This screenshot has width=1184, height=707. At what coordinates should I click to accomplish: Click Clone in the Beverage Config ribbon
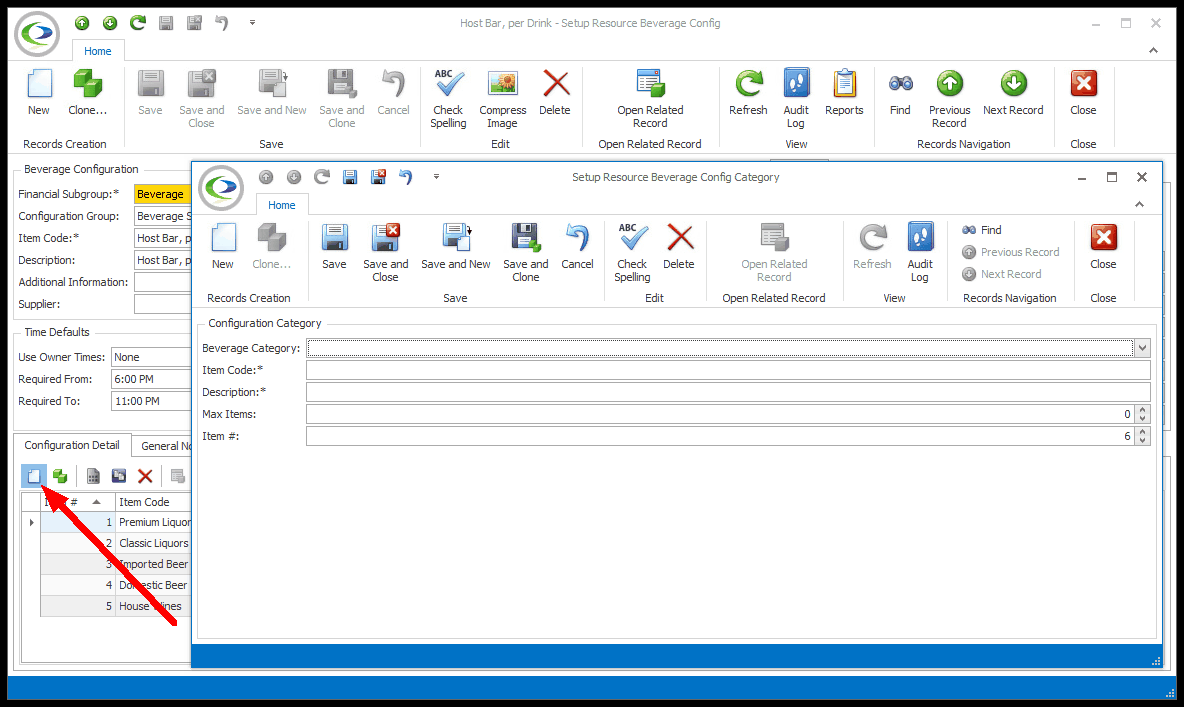tap(88, 92)
